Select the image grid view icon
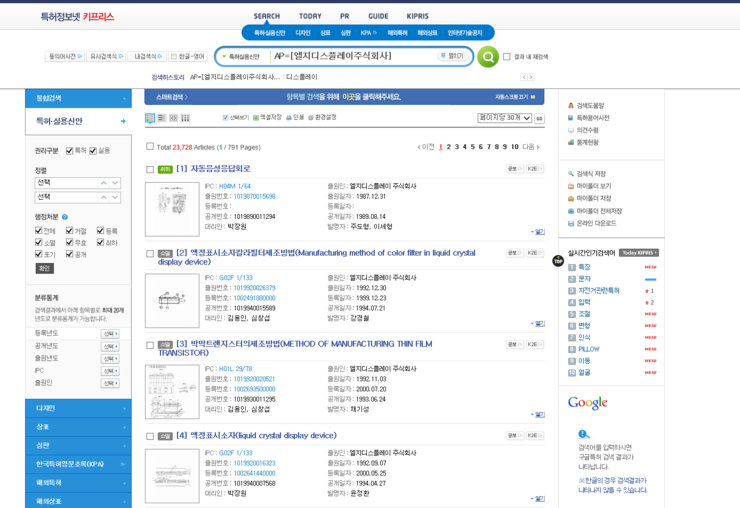 click(x=173, y=118)
